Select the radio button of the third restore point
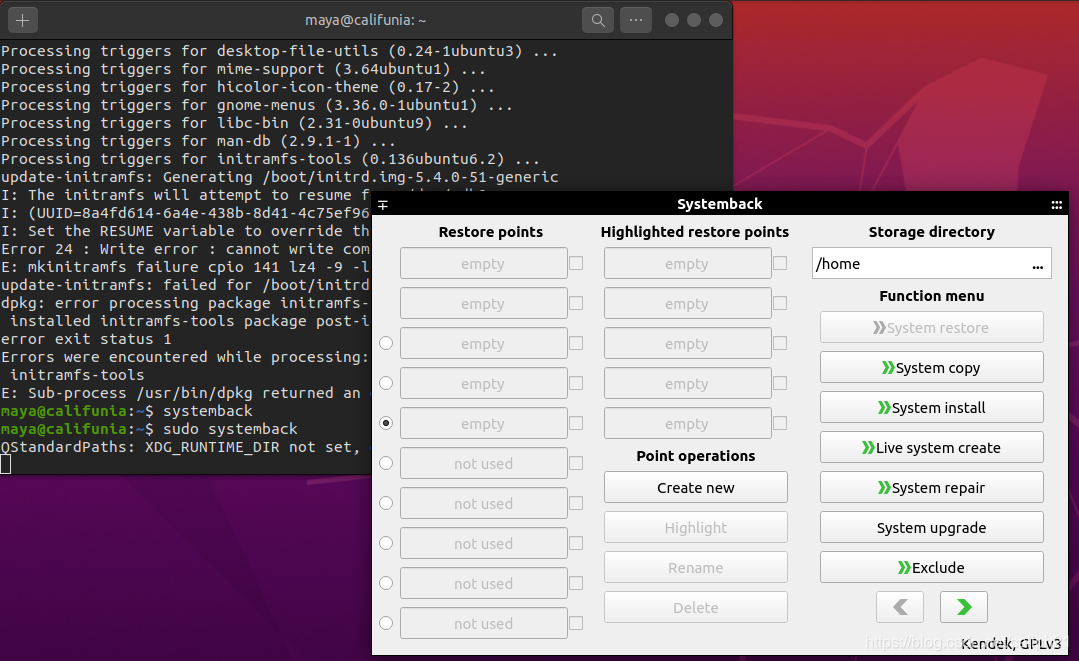The height and width of the screenshot is (661, 1079). tap(386, 343)
